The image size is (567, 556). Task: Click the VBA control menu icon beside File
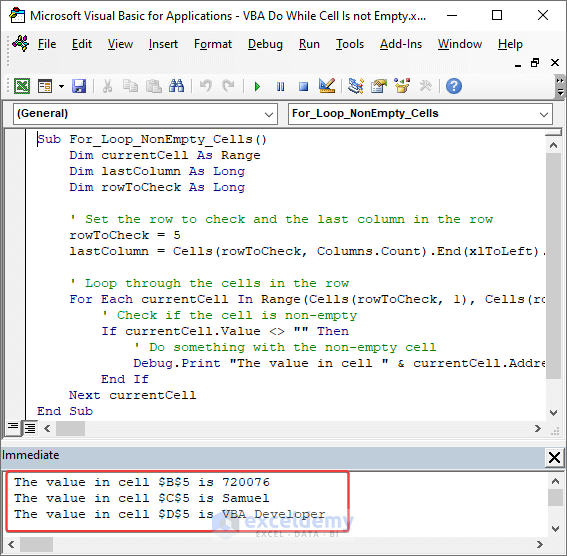21,44
